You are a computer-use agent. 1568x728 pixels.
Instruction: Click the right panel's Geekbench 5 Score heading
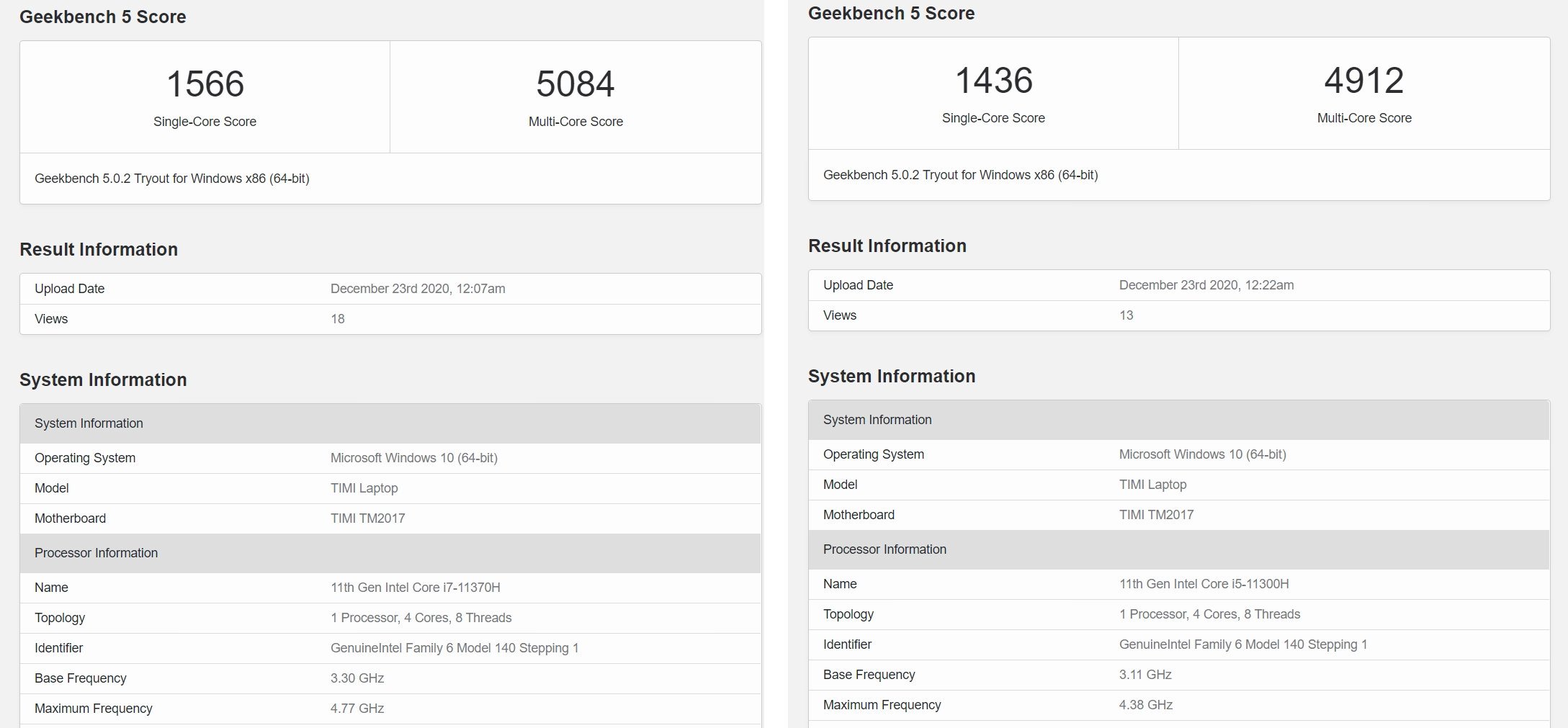point(892,13)
